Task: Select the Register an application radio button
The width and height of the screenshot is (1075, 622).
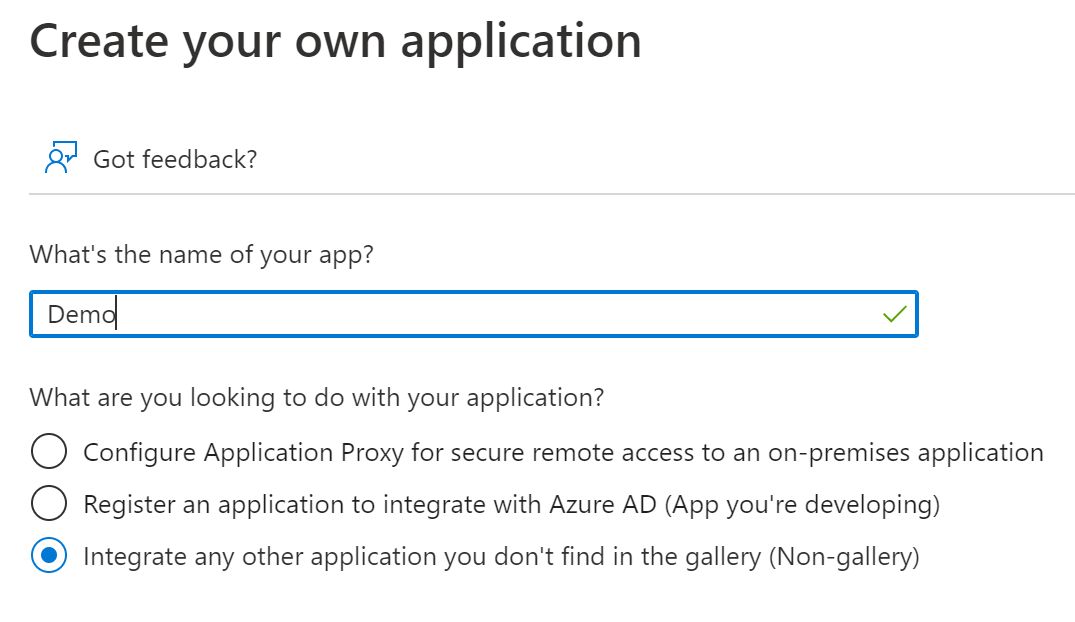Action: [x=49, y=504]
